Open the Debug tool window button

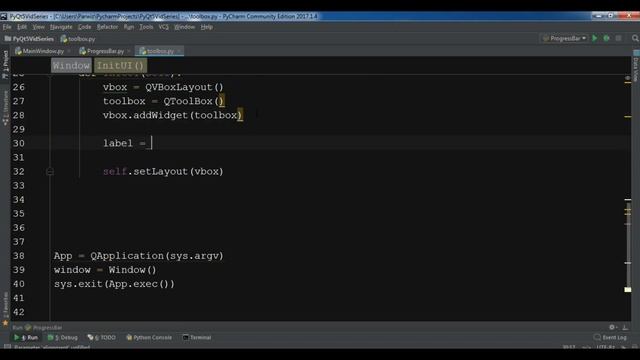tap(62, 338)
